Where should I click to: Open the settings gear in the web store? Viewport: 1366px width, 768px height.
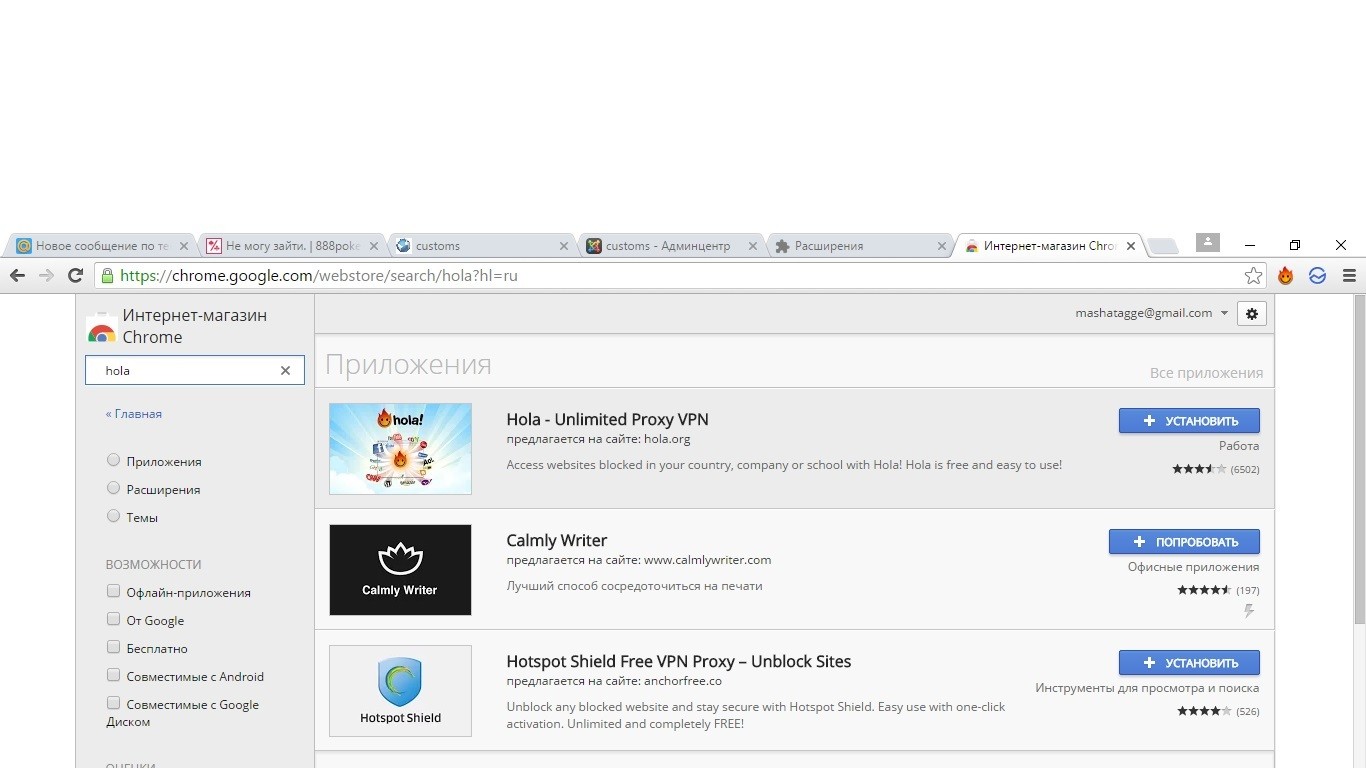1252,313
